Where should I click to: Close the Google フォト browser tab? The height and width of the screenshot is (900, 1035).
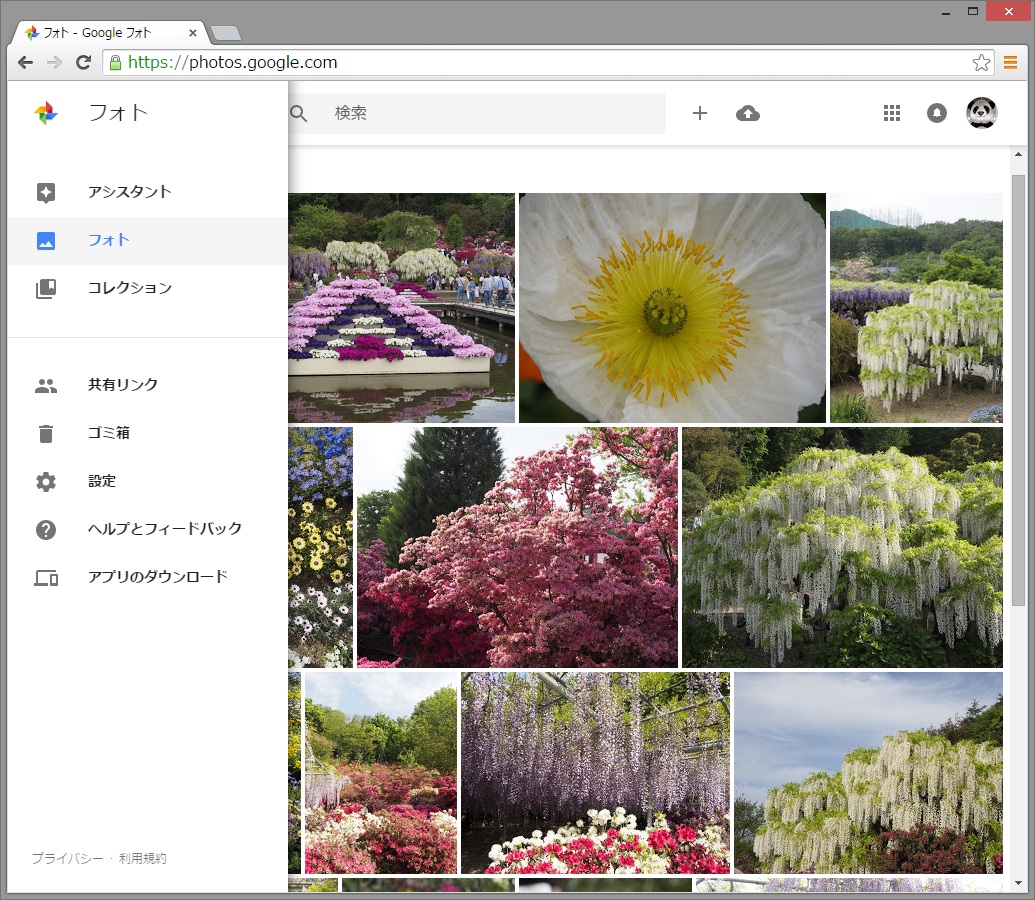193,32
